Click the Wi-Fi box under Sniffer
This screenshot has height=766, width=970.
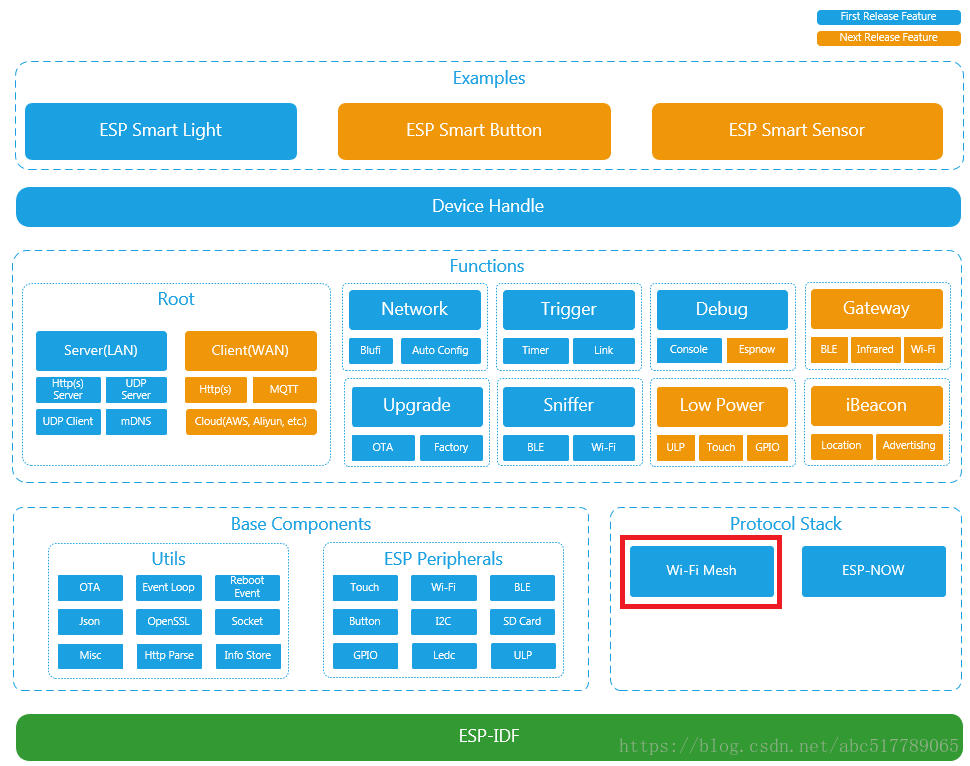point(604,448)
